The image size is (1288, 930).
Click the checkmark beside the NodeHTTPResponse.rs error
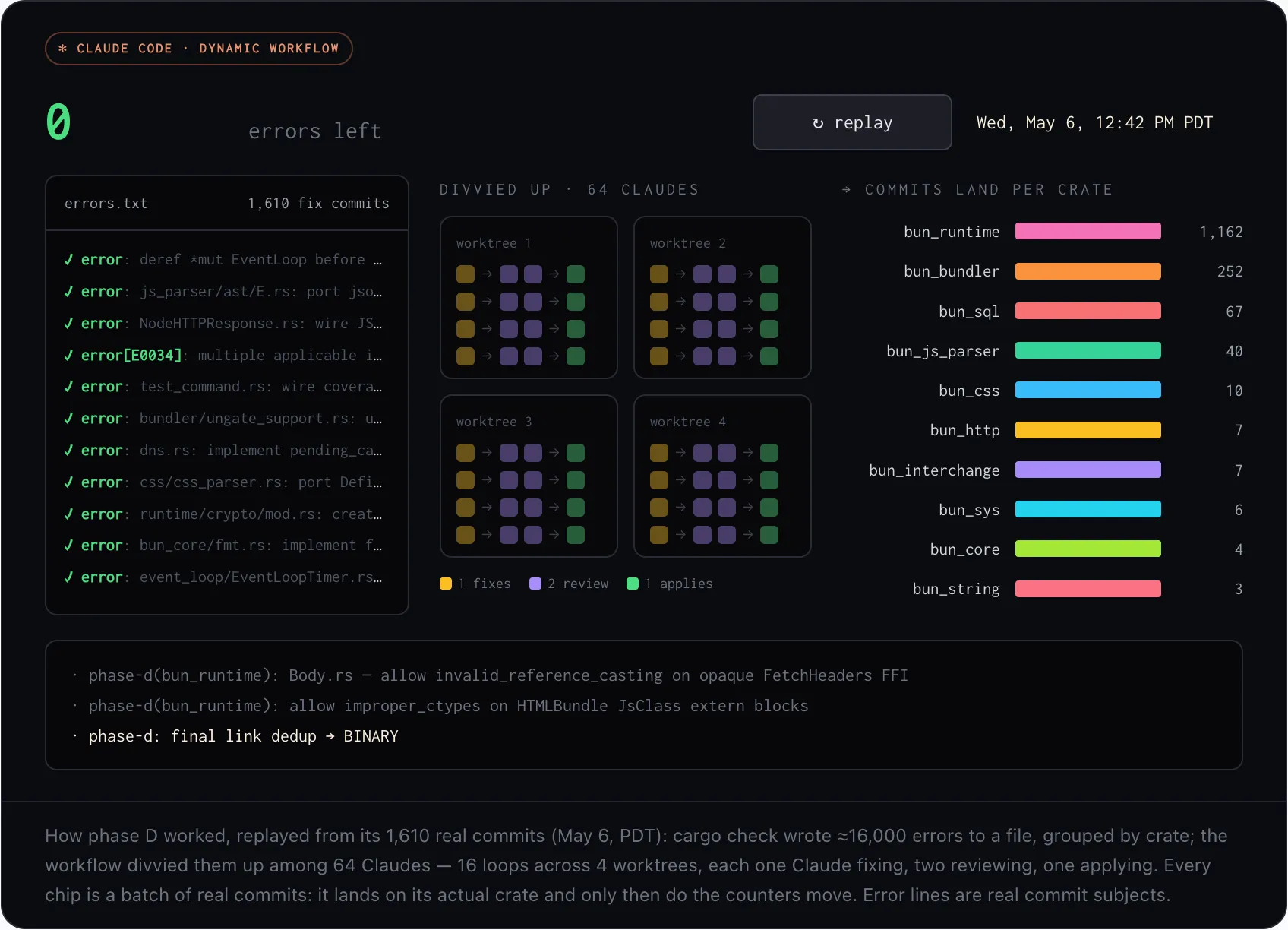[69, 324]
